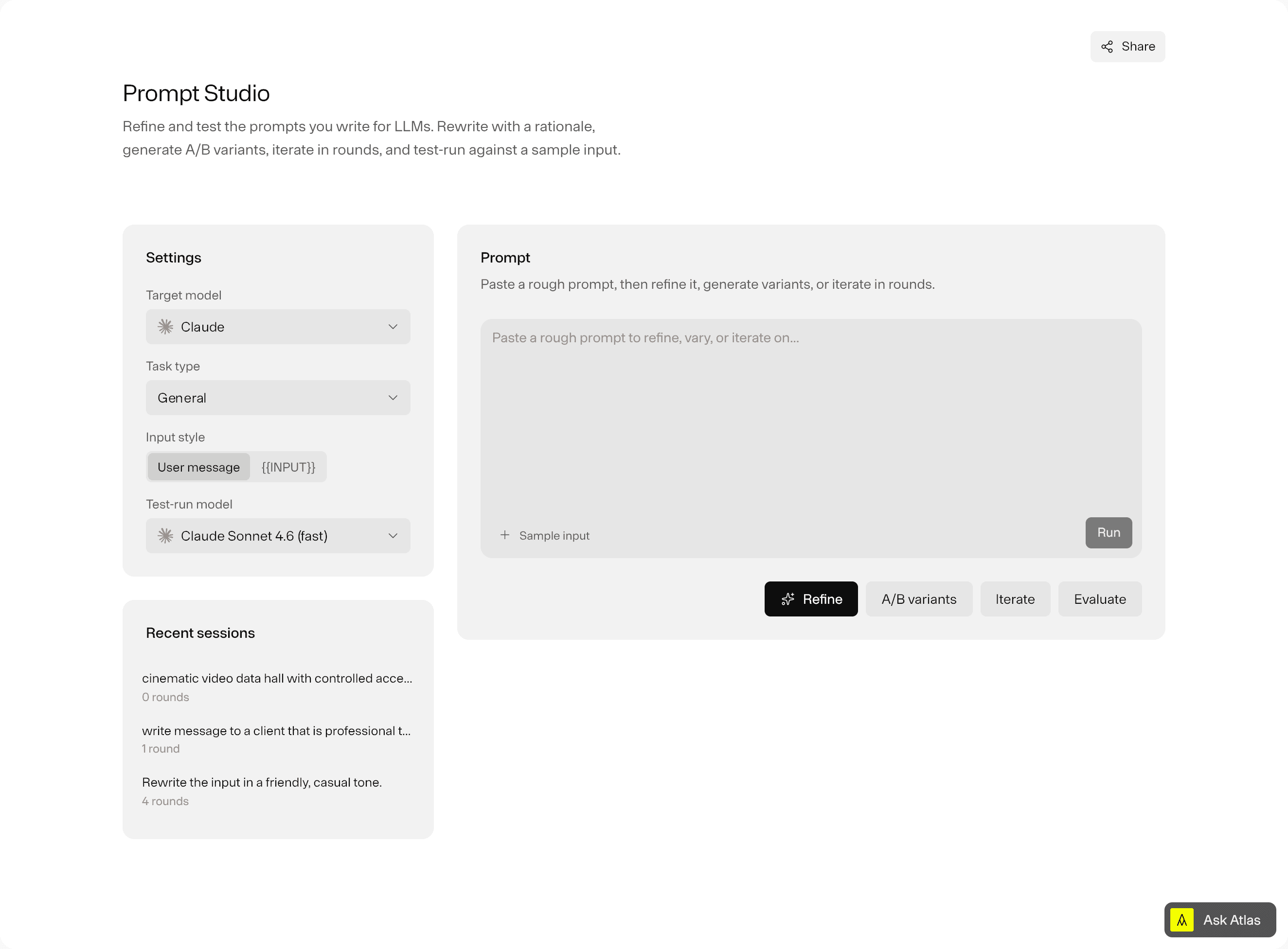Image resolution: width=1288 pixels, height=949 pixels.
Task: Open the cinematic video data hall session
Action: [x=278, y=687]
